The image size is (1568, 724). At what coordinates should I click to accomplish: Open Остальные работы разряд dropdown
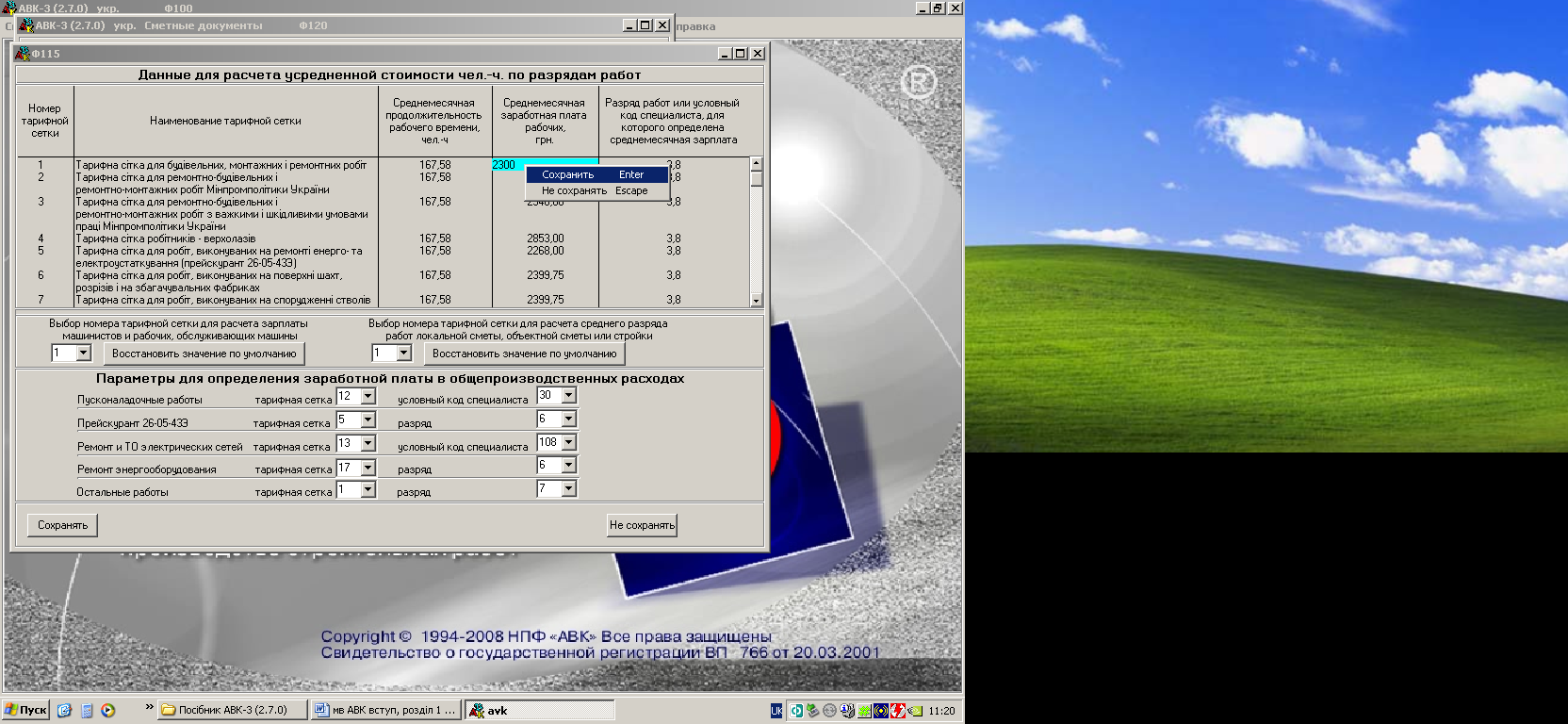pos(568,488)
